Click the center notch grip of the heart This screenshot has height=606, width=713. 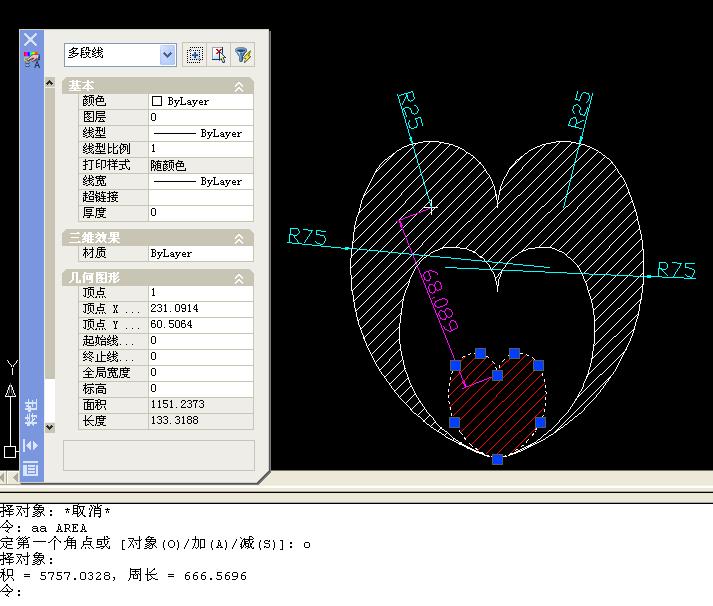[x=497, y=376]
